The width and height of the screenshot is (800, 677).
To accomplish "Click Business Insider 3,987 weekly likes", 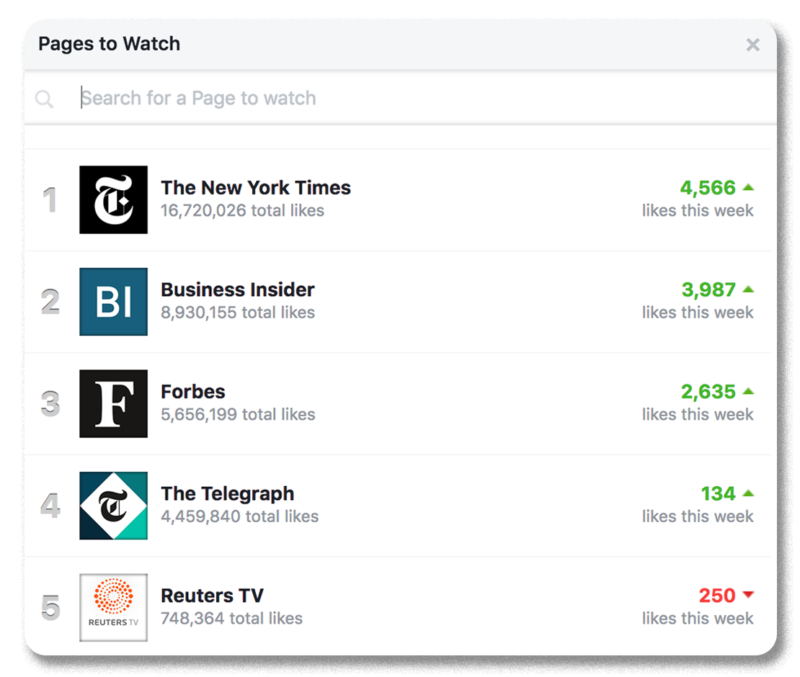I will point(707,290).
